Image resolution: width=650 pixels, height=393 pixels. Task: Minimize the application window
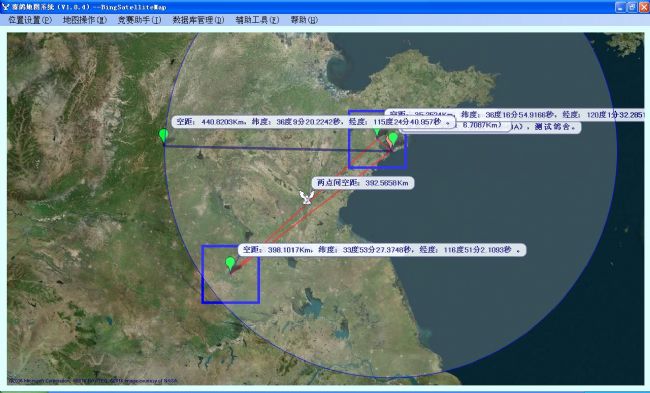click(621, 7)
